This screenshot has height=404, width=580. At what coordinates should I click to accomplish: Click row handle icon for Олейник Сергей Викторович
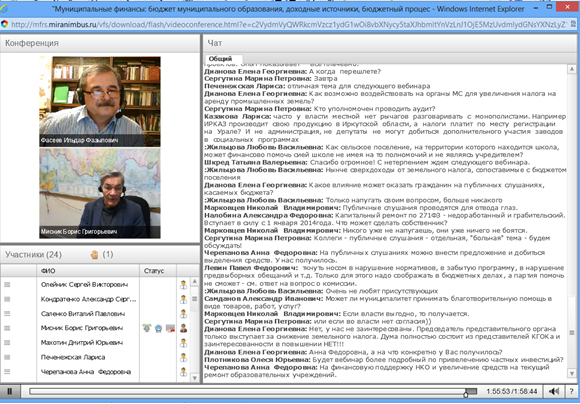pos(7,285)
